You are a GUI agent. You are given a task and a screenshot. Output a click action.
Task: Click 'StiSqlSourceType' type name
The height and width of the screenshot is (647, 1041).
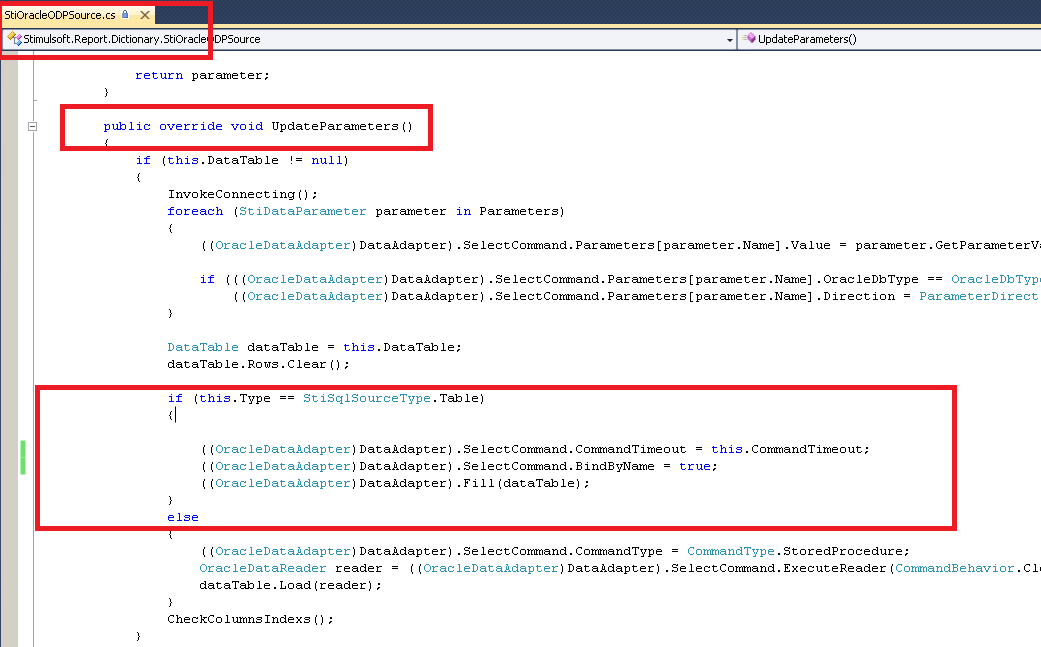click(x=366, y=398)
